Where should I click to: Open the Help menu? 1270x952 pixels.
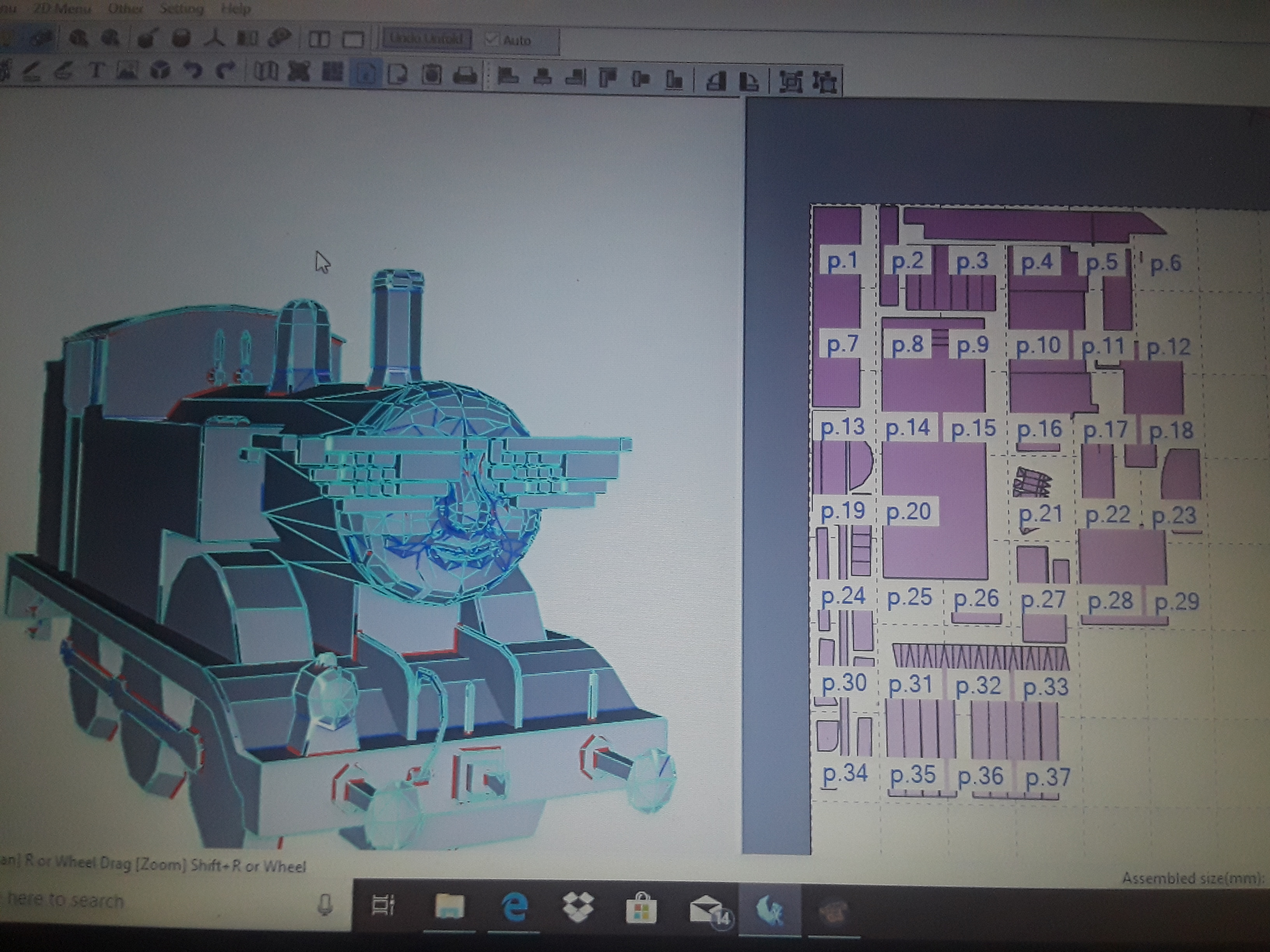(x=235, y=9)
